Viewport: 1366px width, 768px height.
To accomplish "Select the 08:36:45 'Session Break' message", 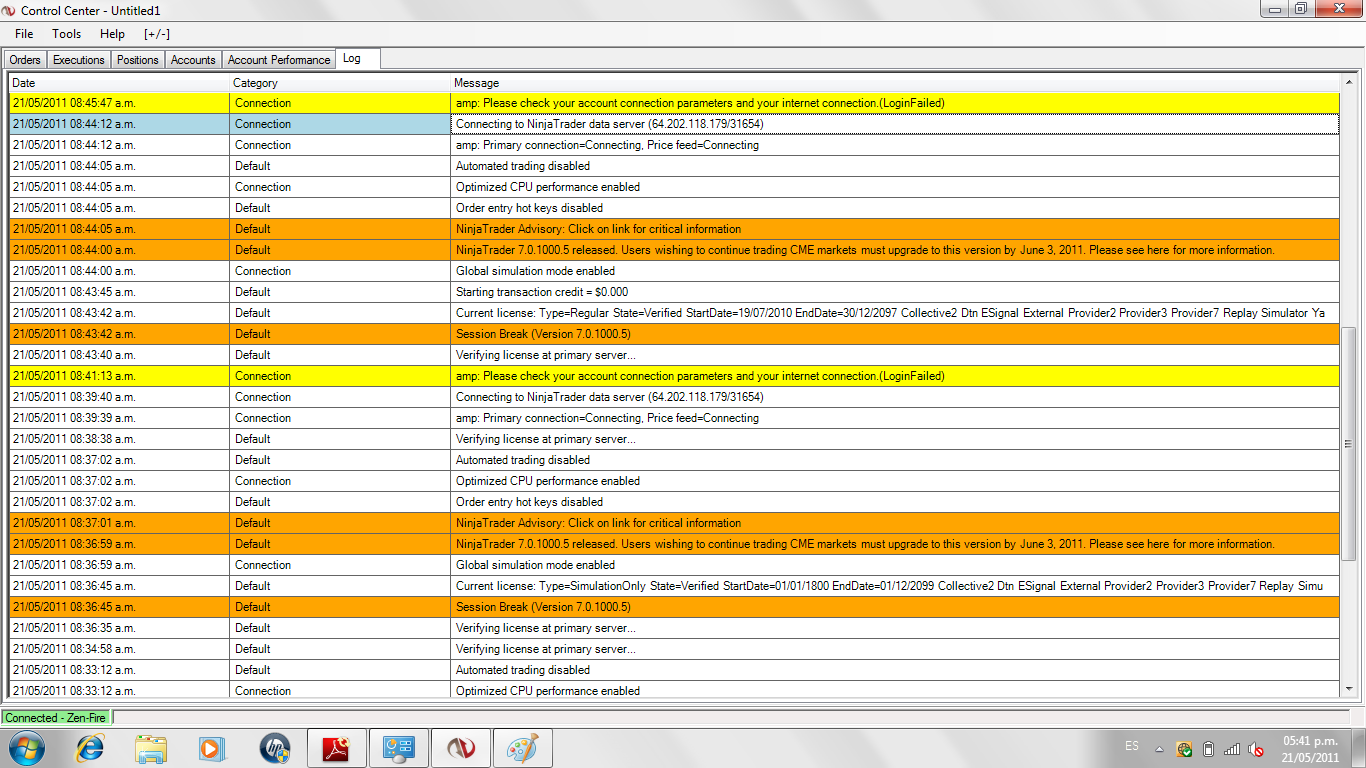I will pyautogui.click(x=895, y=607).
